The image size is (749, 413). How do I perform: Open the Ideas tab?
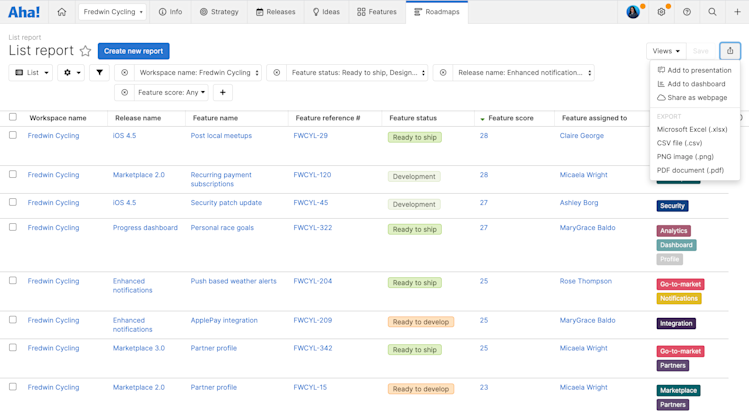click(326, 12)
